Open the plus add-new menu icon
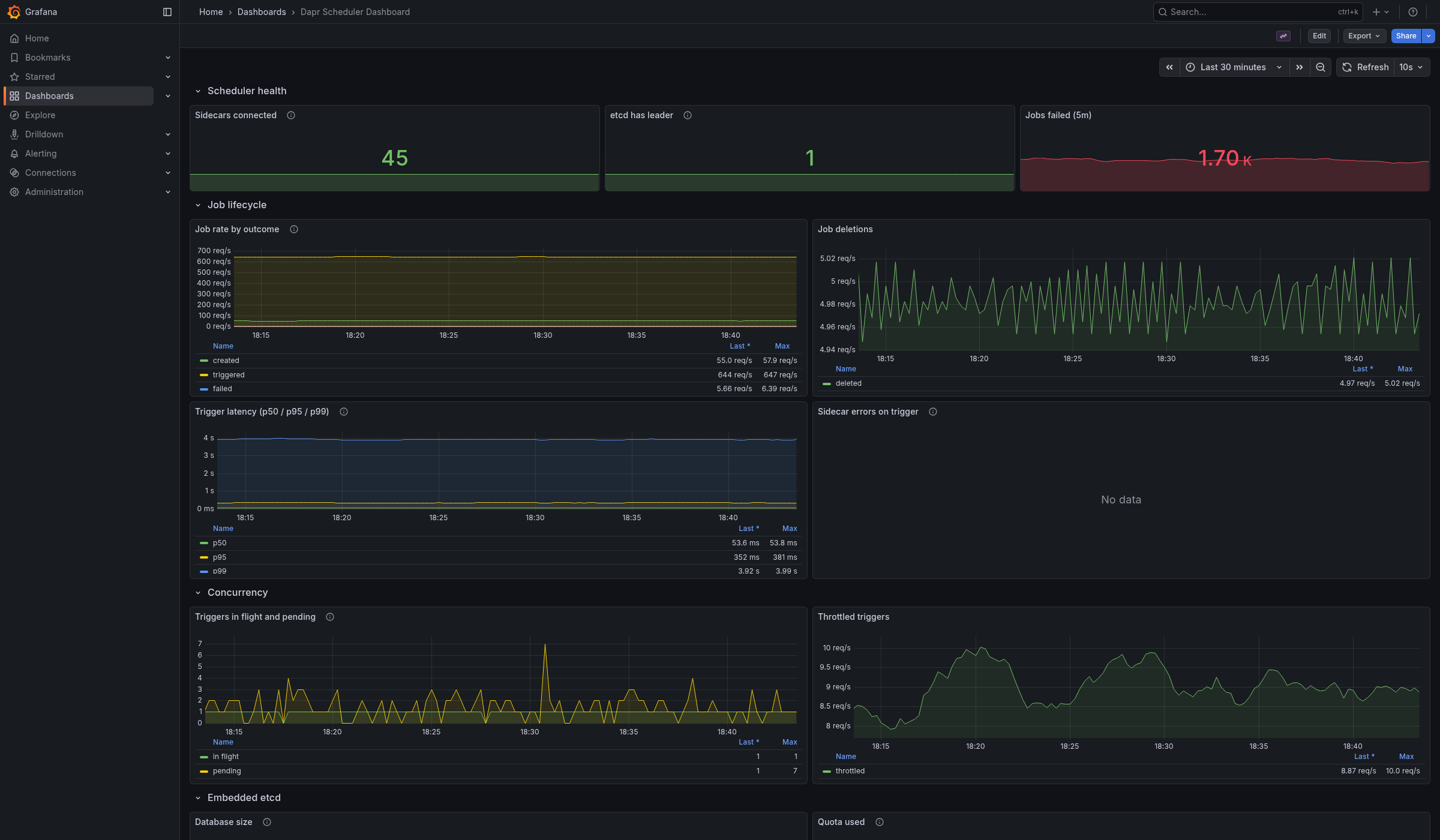Image resolution: width=1440 pixels, height=840 pixels. click(x=1381, y=12)
